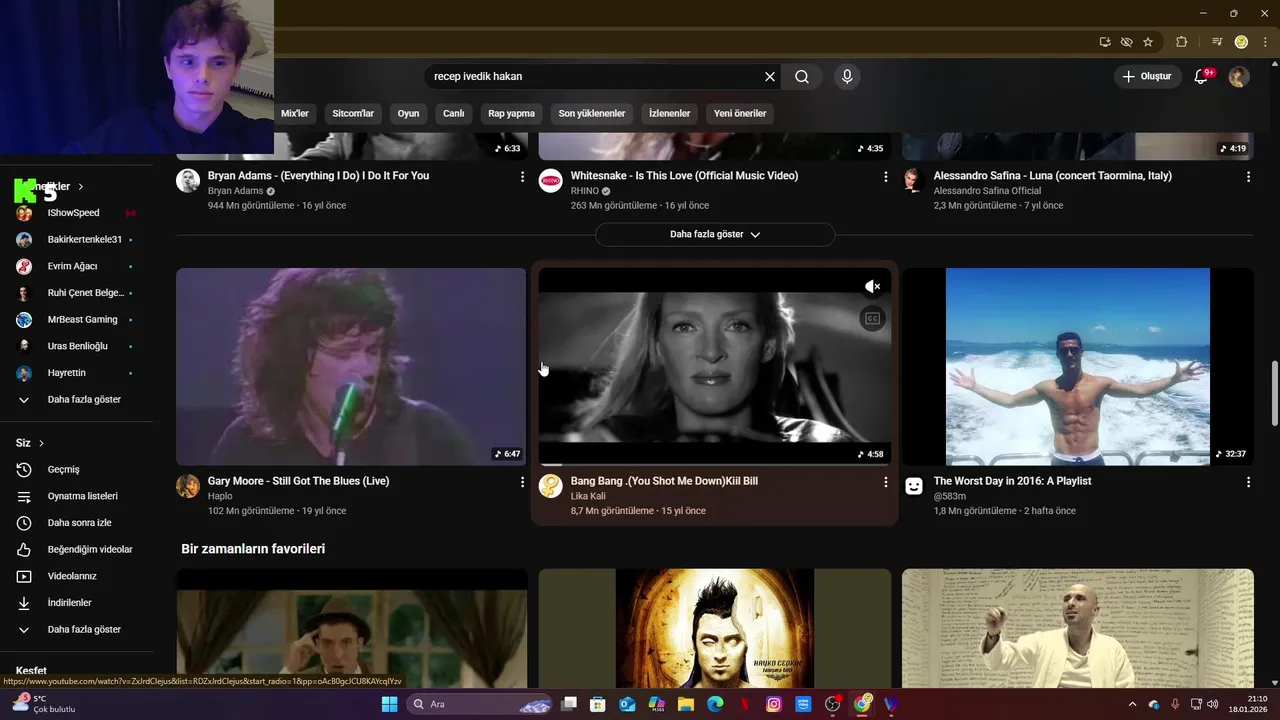
Task: Select the Sitcom'lar filter chip
Action: (353, 113)
